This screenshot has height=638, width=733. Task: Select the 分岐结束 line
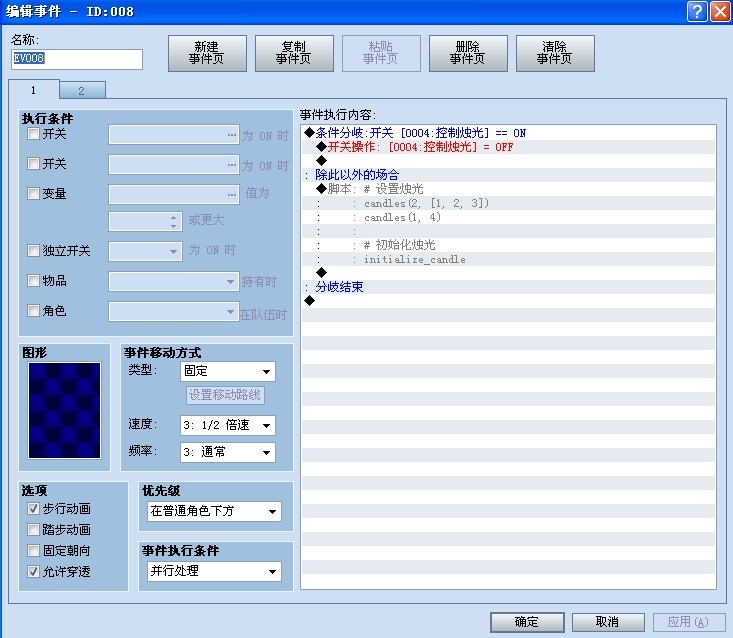click(x=508, y=287)
